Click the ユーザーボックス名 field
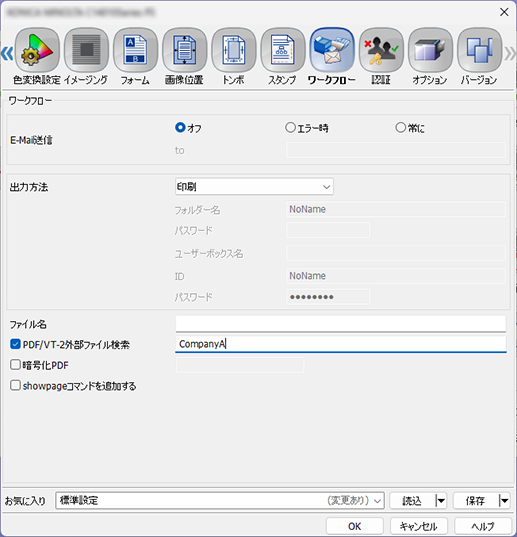Screen dimensions: 517x537 [x=396, y=253]
